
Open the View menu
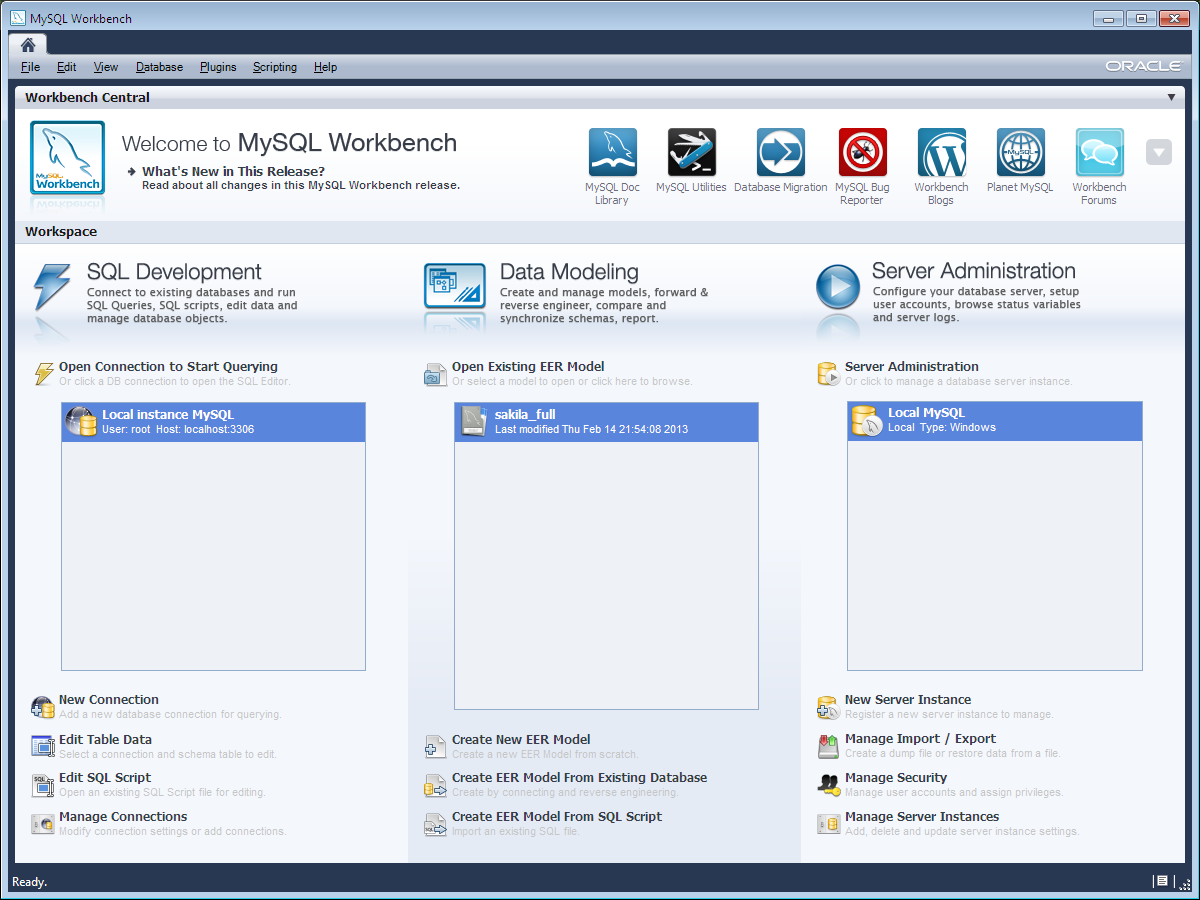point(106,67)
